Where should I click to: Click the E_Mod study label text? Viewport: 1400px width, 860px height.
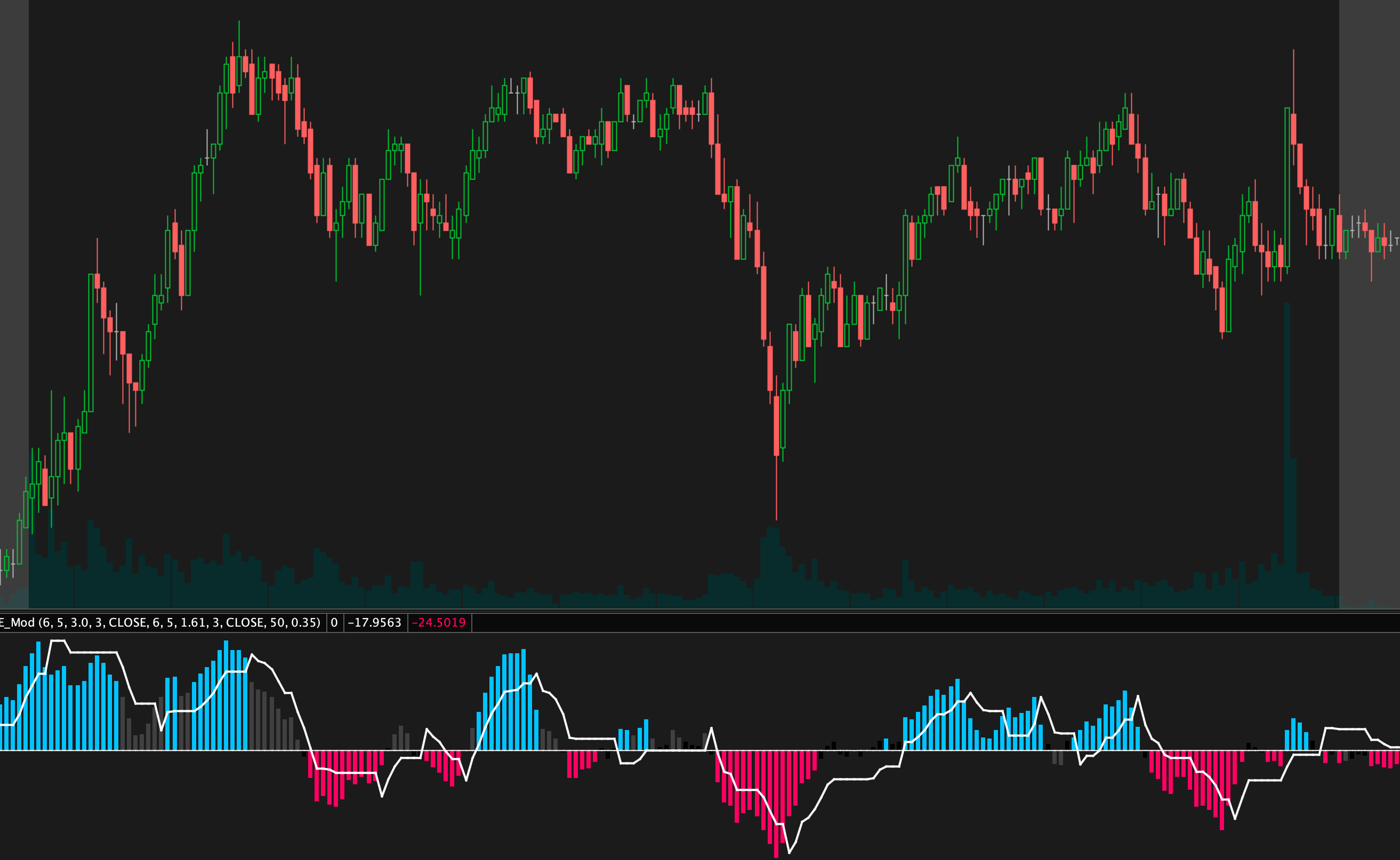[x=159, y=623]
